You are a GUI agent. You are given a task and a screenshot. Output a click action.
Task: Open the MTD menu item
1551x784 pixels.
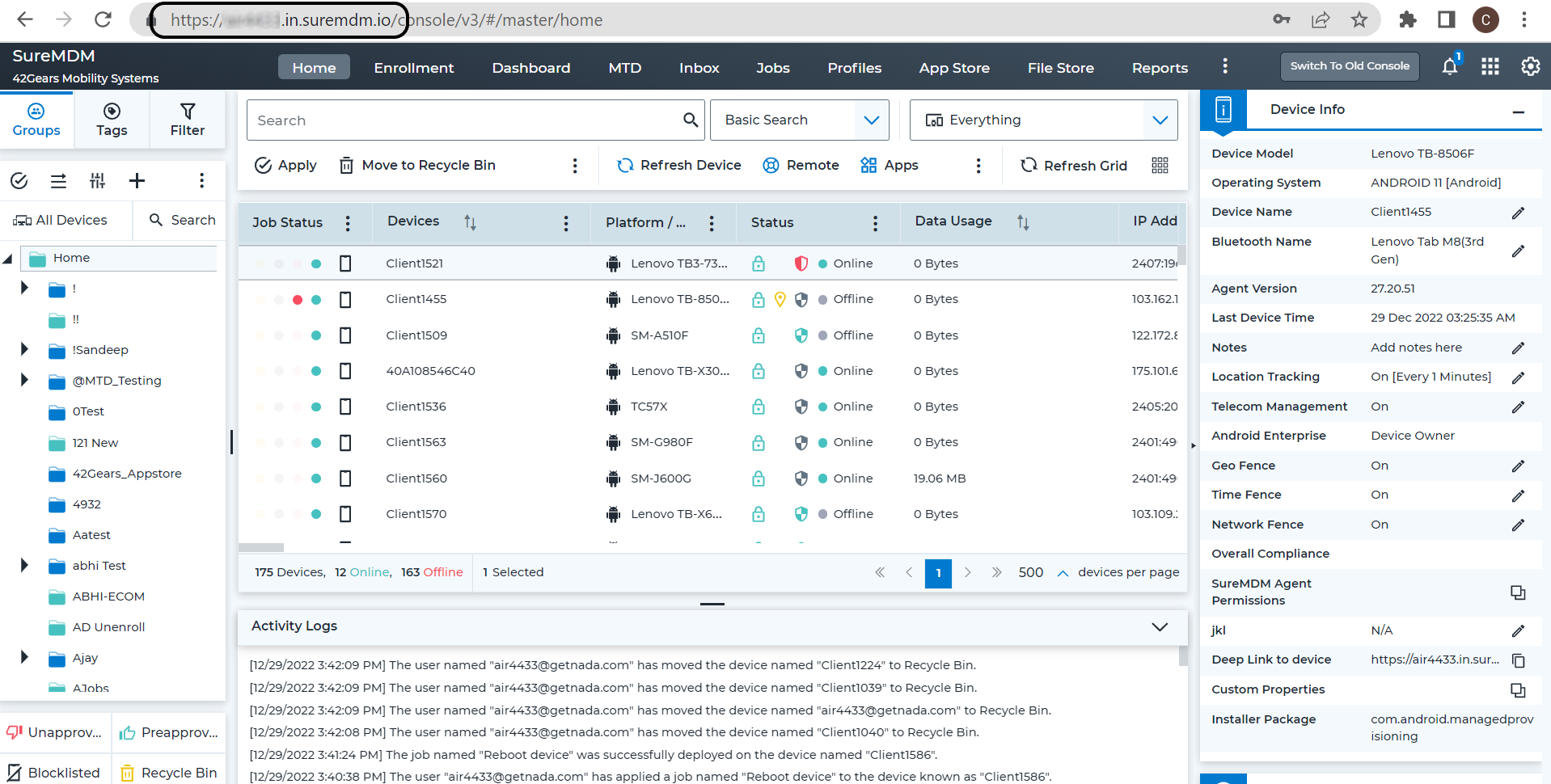pyautogui.click(x=625, y=68)
